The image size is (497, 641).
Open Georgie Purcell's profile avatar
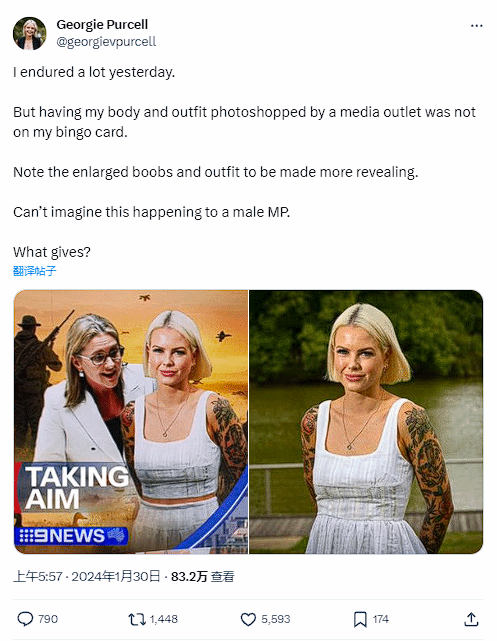(x=29, y=34)
